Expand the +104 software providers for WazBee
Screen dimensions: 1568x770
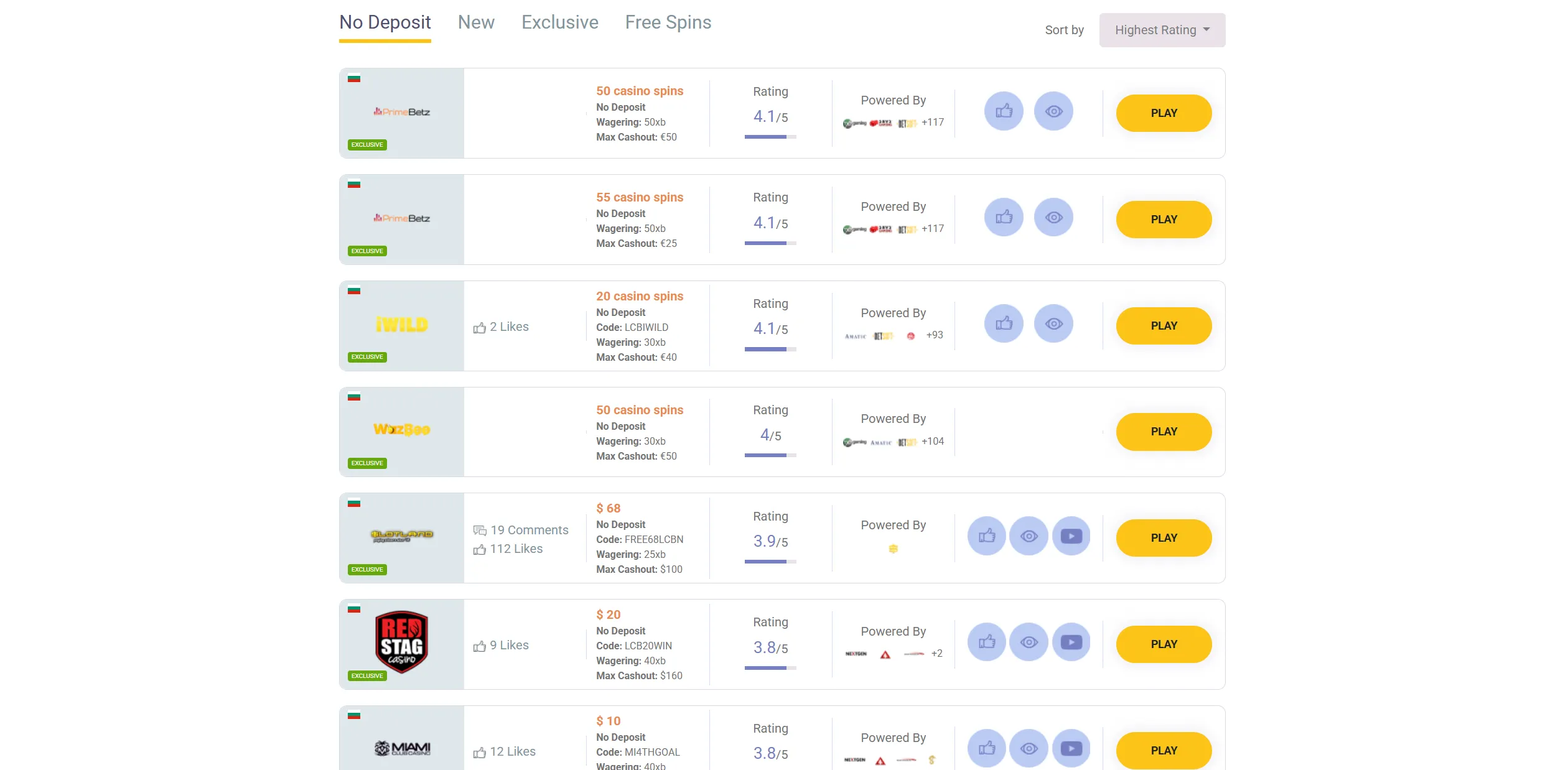(x=933, y=441)
